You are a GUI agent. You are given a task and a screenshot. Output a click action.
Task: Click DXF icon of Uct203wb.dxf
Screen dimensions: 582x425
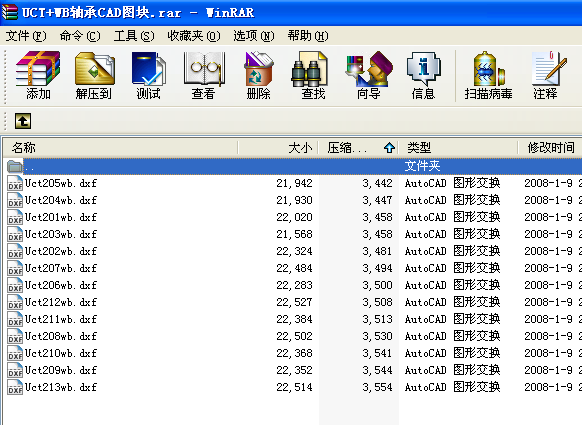[15, 234]
